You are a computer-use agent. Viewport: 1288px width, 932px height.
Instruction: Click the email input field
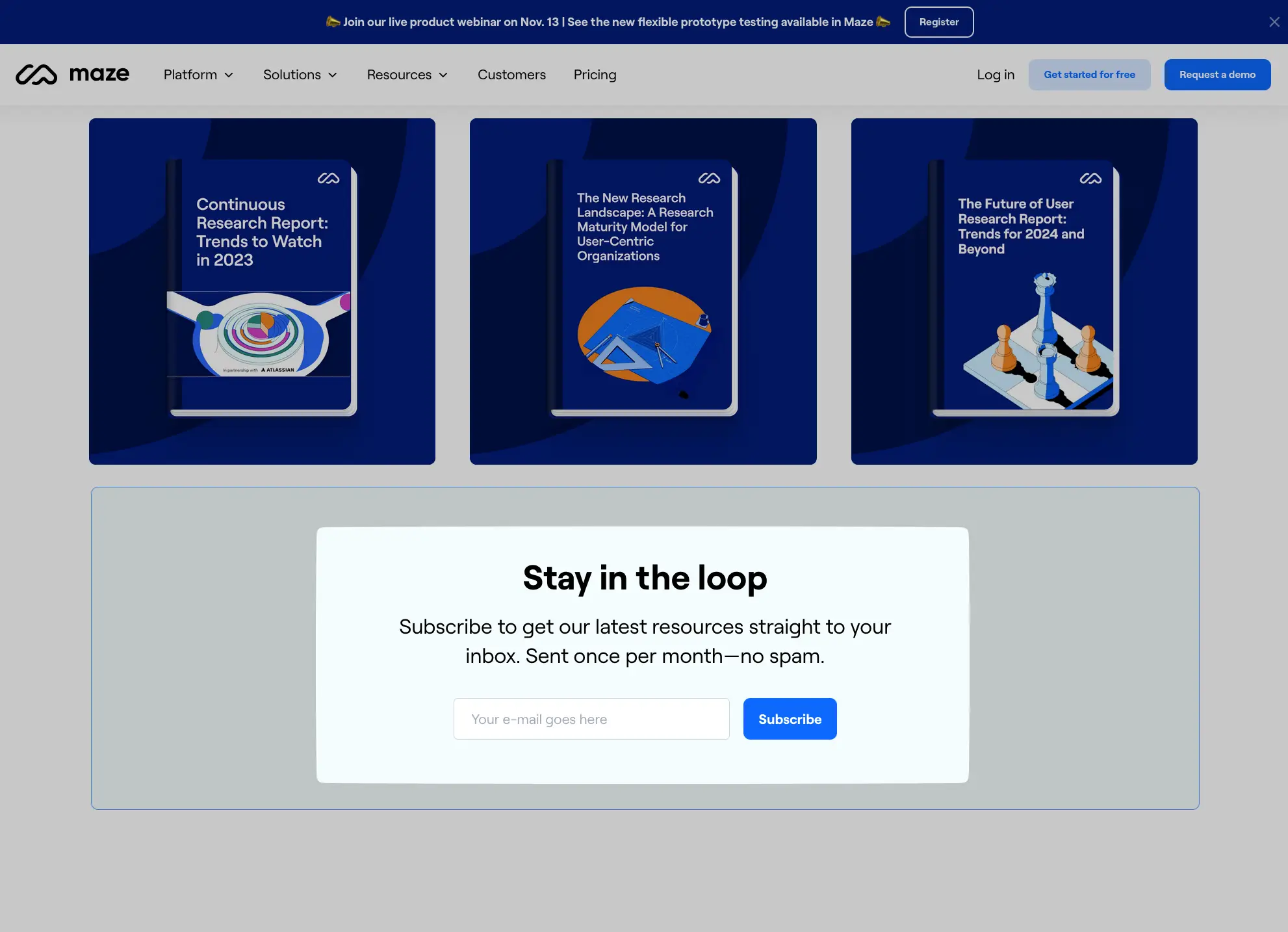point(591,718)
